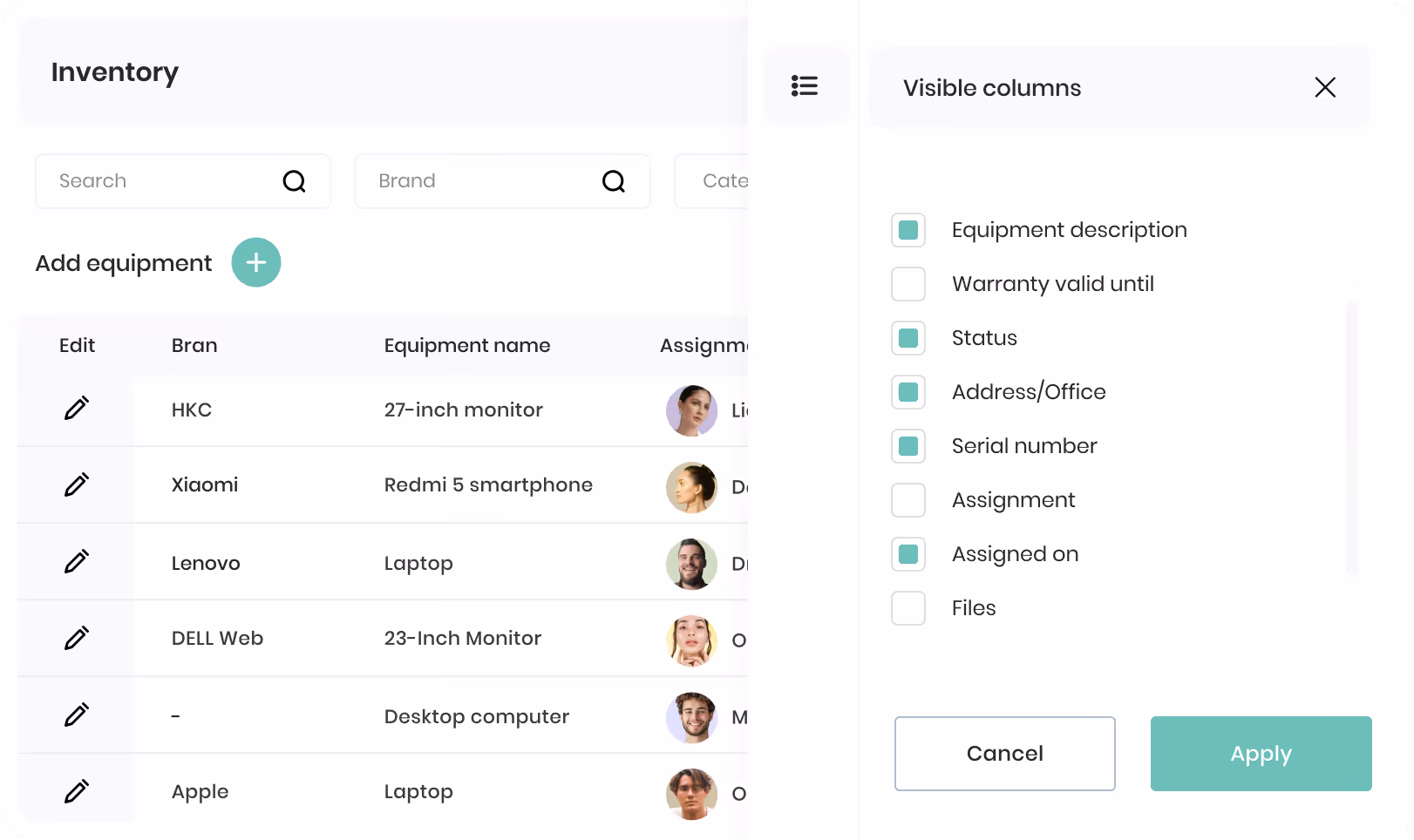Viewport: 1414px width, 840px height.
Task: Click the green plus Add equipment button
Action: (x=256, y=262)
